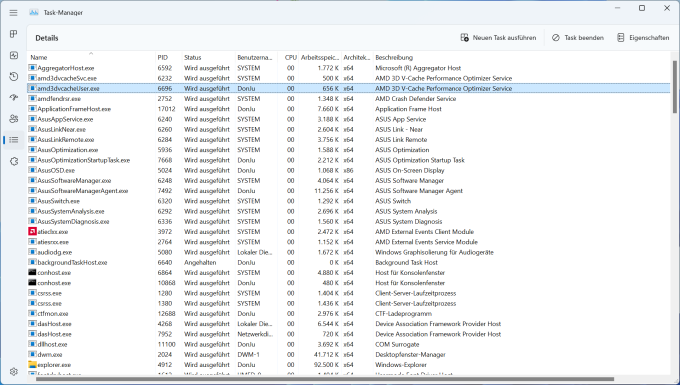This screenshot has width=680, height=385.
Task: Sort by the Benutzername column header
Action: (x=256, y=57)
